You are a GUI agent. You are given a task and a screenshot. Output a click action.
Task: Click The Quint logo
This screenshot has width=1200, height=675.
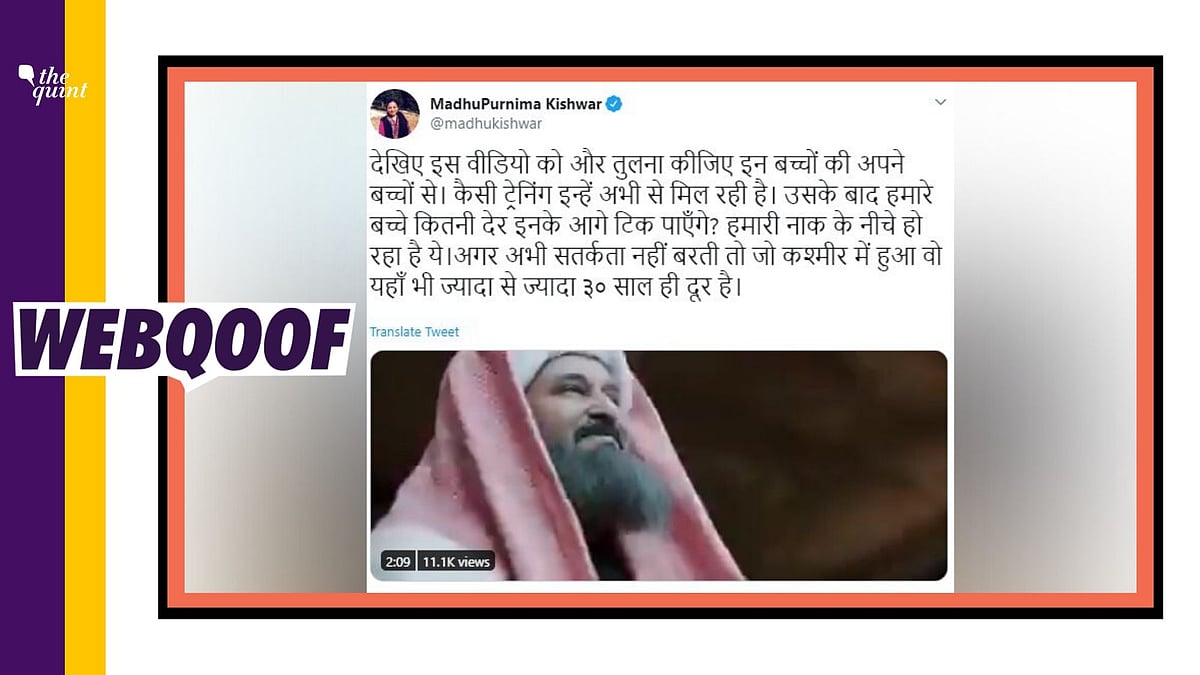pyautogui.click(x=53, y=84)
